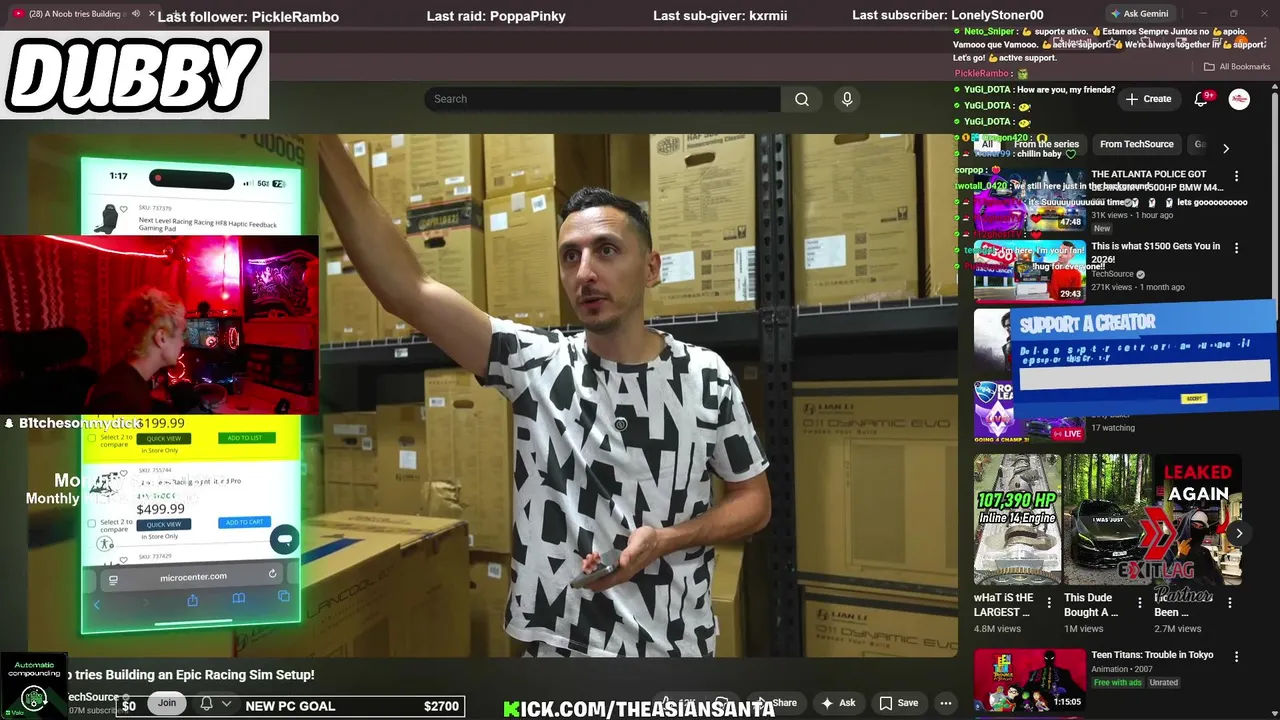Click the Support a Creator code field

point(1144,375)
